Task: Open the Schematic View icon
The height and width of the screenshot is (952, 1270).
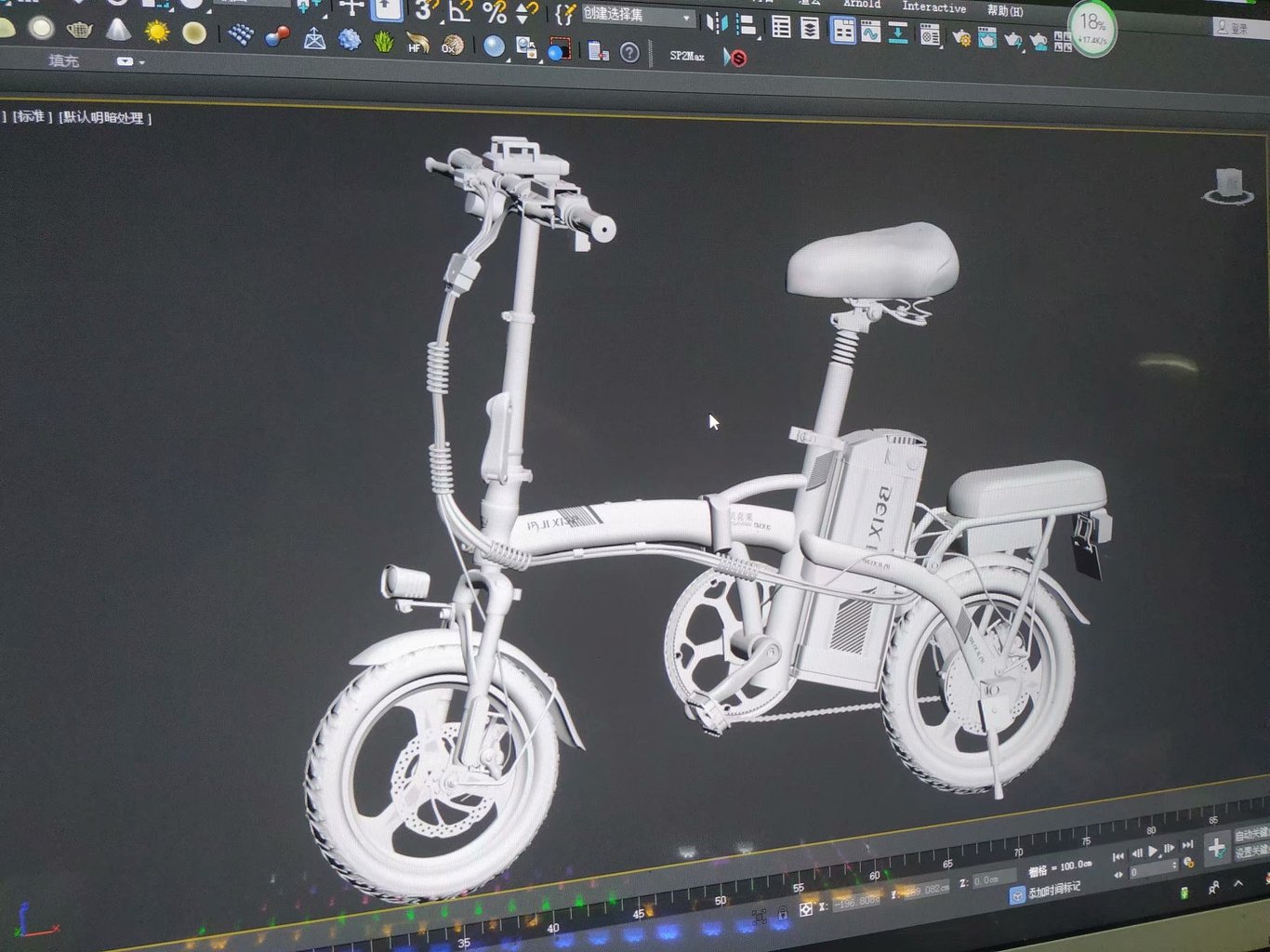Action: [898, 33]
